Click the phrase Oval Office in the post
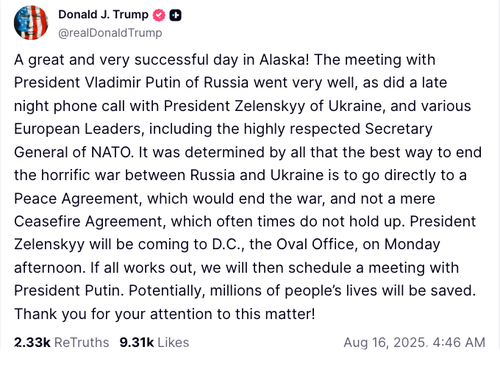 (x=315, y=244)
